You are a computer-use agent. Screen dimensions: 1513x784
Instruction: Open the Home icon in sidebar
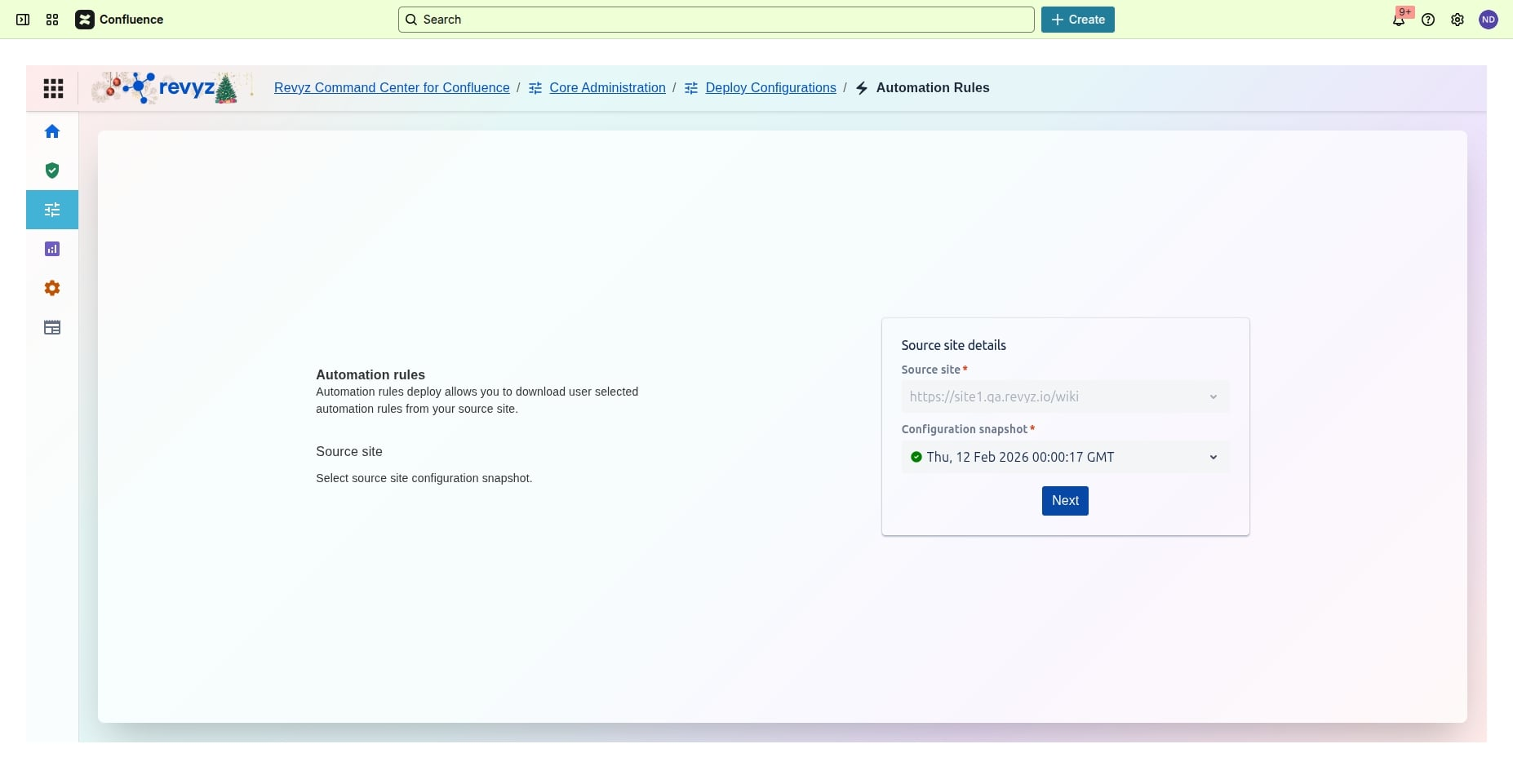(52, 131)
